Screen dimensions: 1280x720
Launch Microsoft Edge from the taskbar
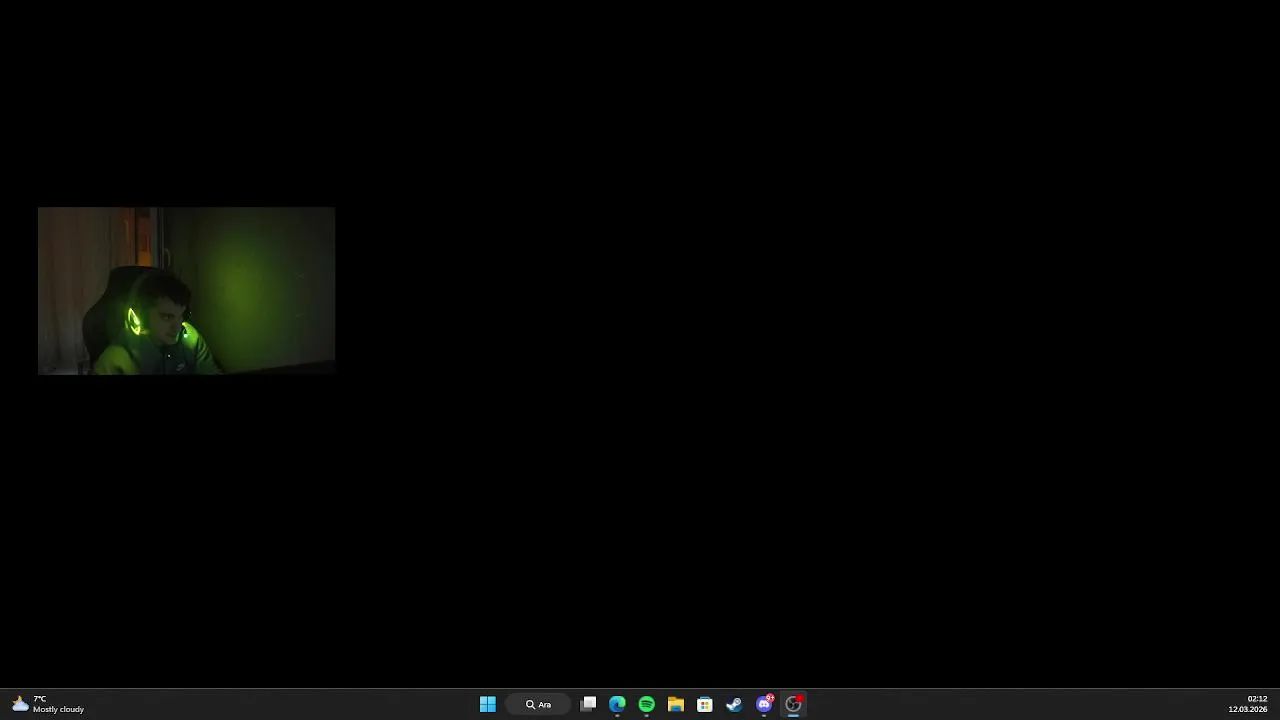(x=617, y=704)
